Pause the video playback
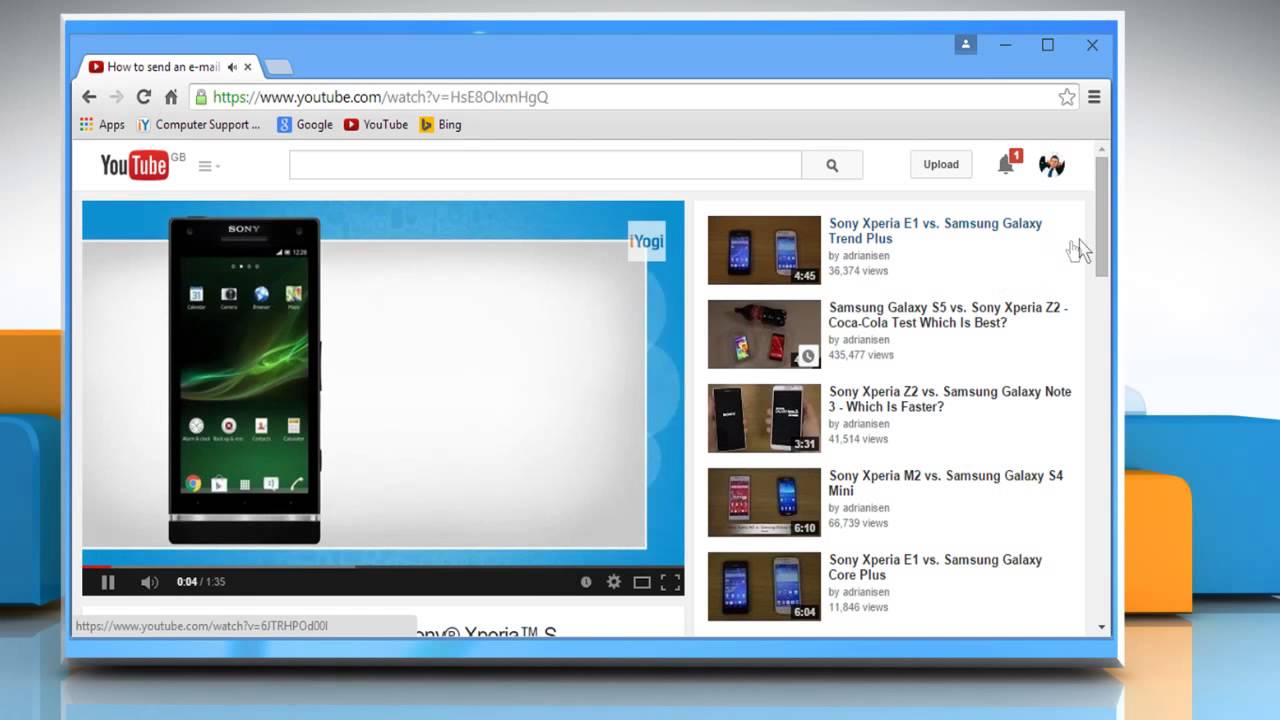Image resolution: width=1280 pixels, height=720 pixels. click(108, 582)
